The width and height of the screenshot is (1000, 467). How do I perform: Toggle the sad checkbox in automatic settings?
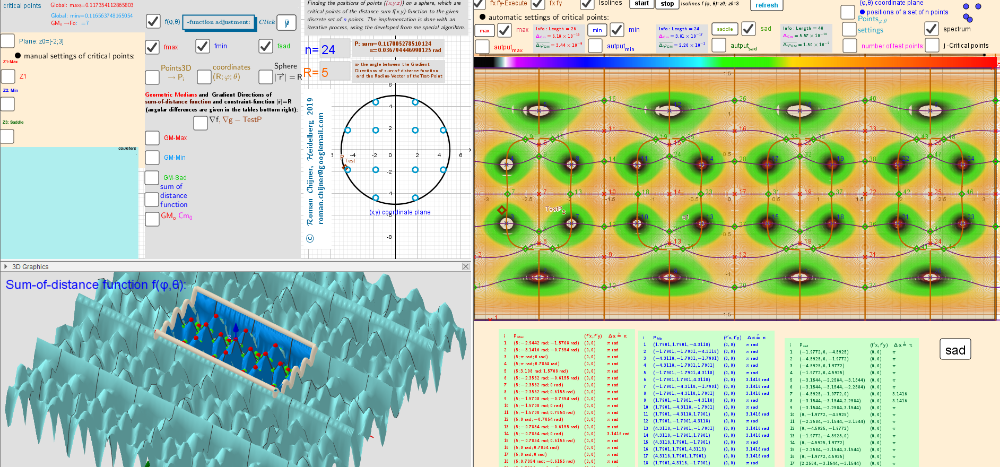tap(748, 29)
